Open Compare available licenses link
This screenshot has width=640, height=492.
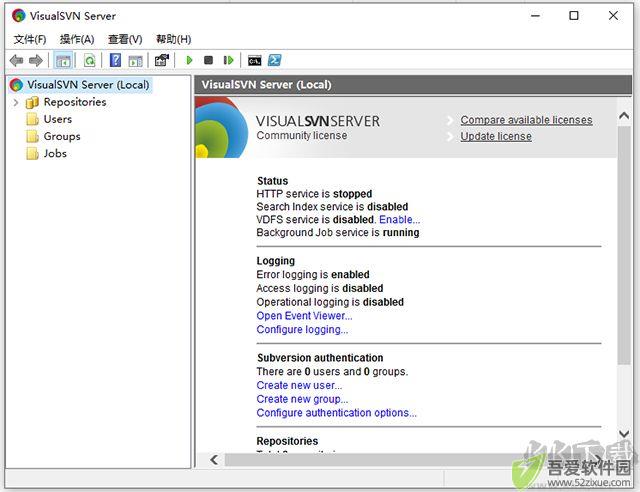point(527,120)
